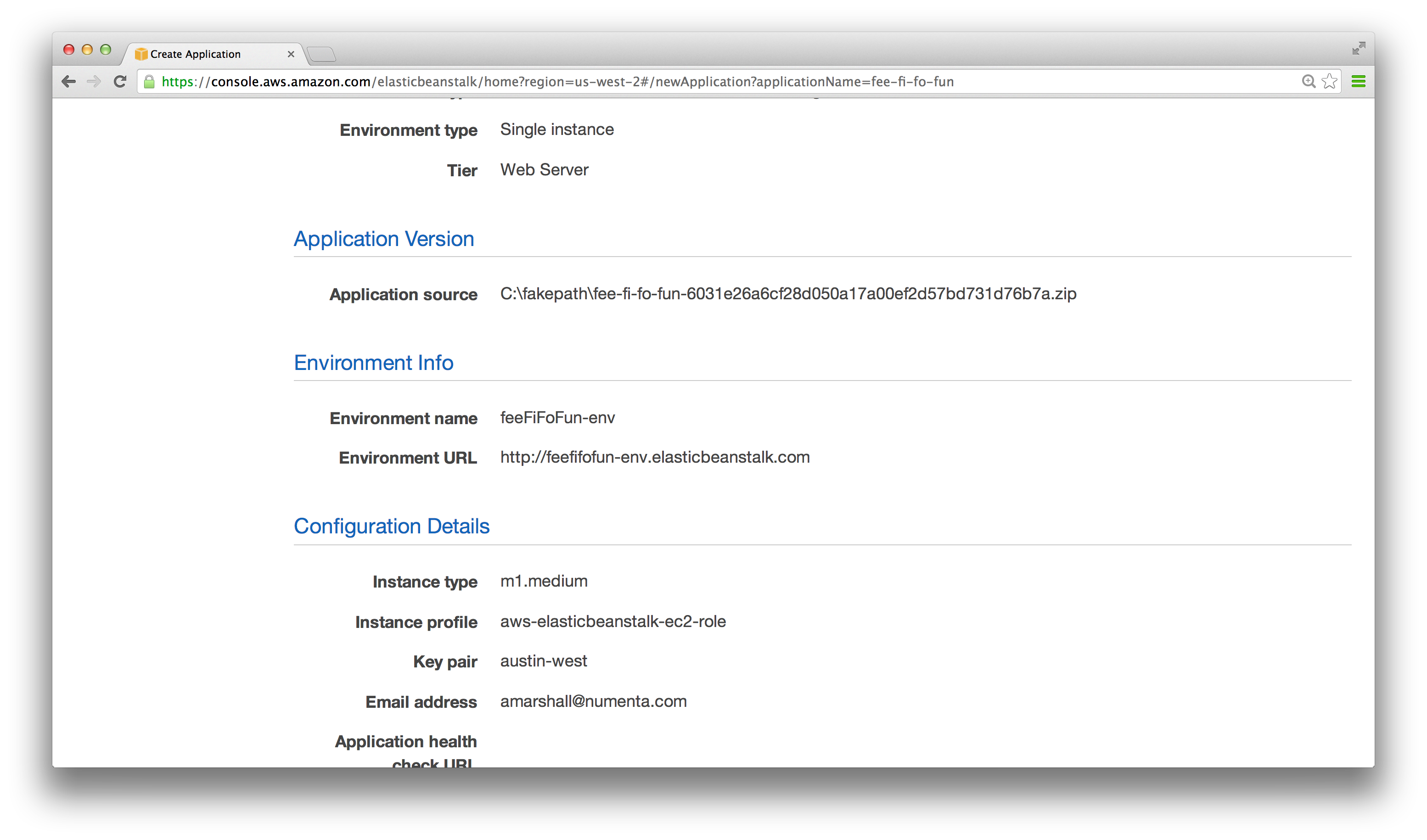The width and height of the screenshot is (1427, 840).
Task: Click the forward navigation arrow
Action: (94, 82)
